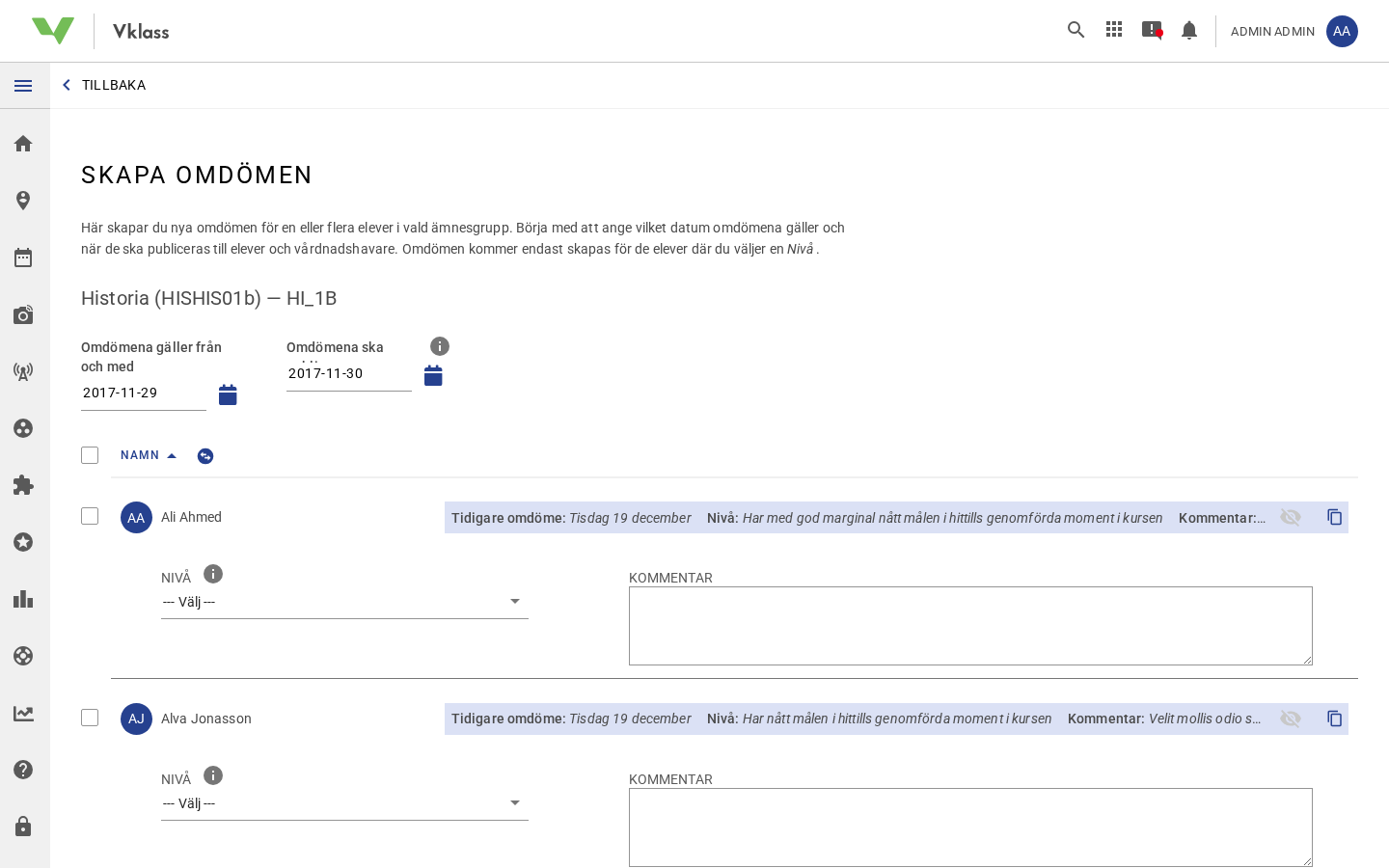This screenshot has height=868, width=1389.
Task: Toggle visibility of Ali Ahmed's previous assessment
Action: tap(1291, 517)
